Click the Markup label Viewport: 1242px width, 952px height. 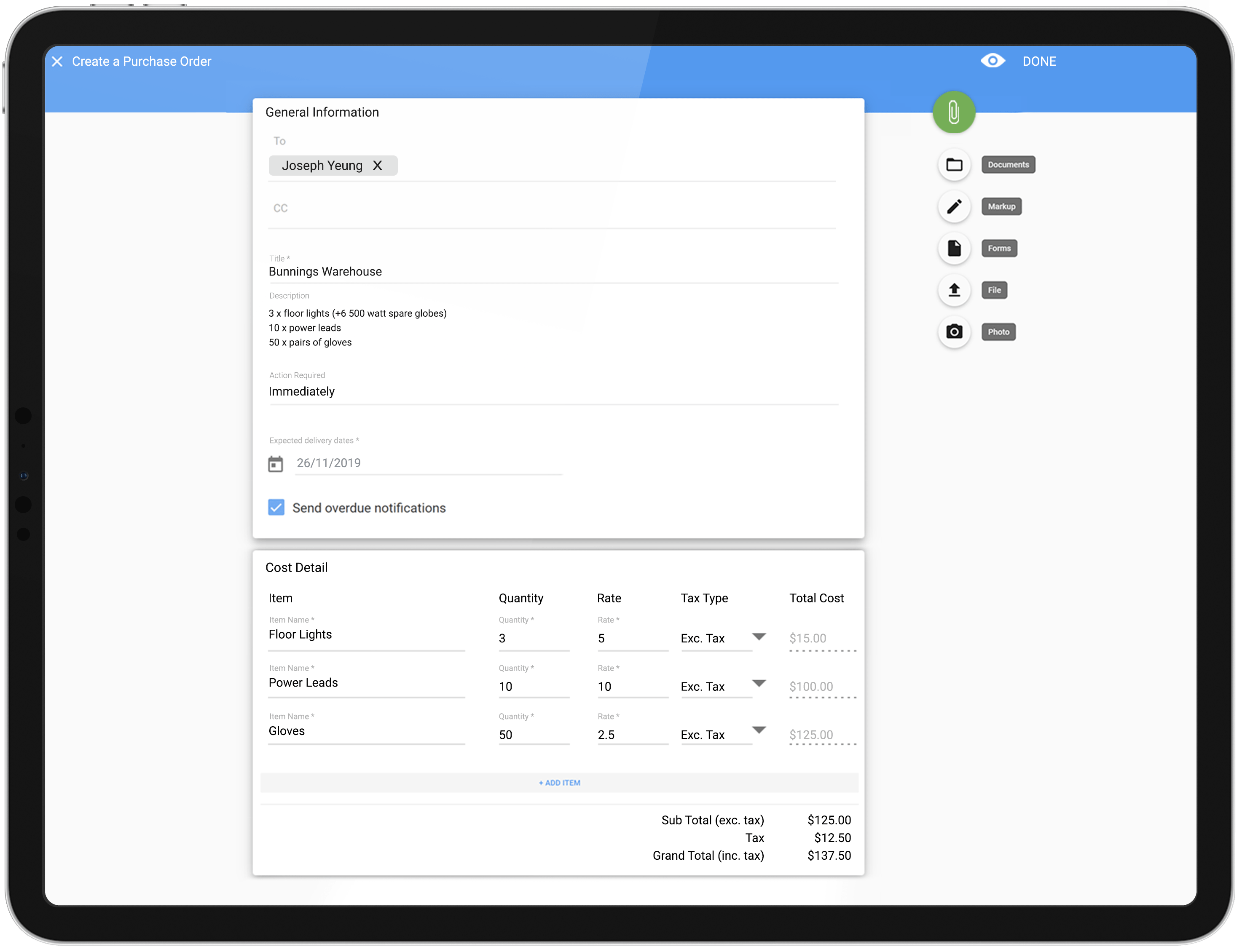point(1001,207)
